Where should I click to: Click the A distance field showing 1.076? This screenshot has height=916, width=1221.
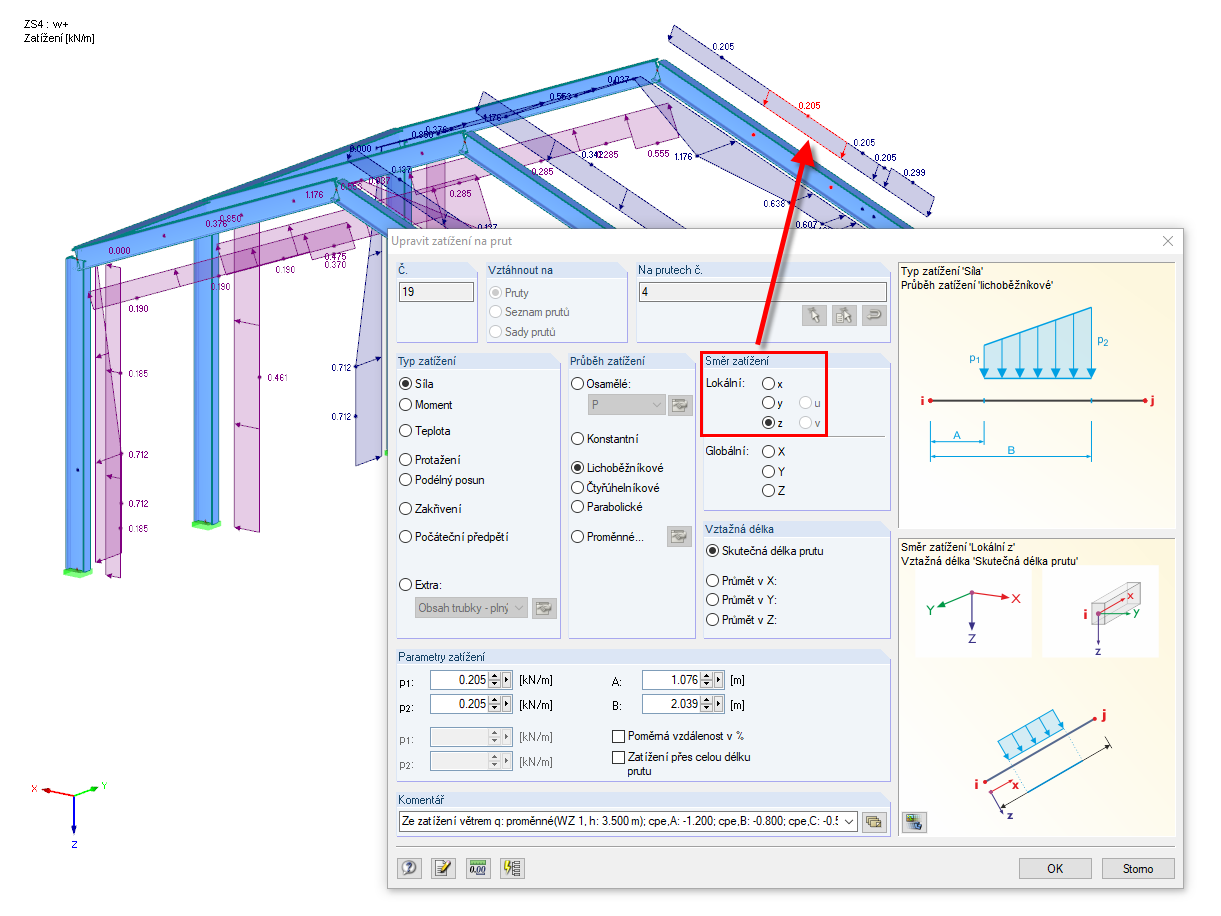(x=672, y=680)
